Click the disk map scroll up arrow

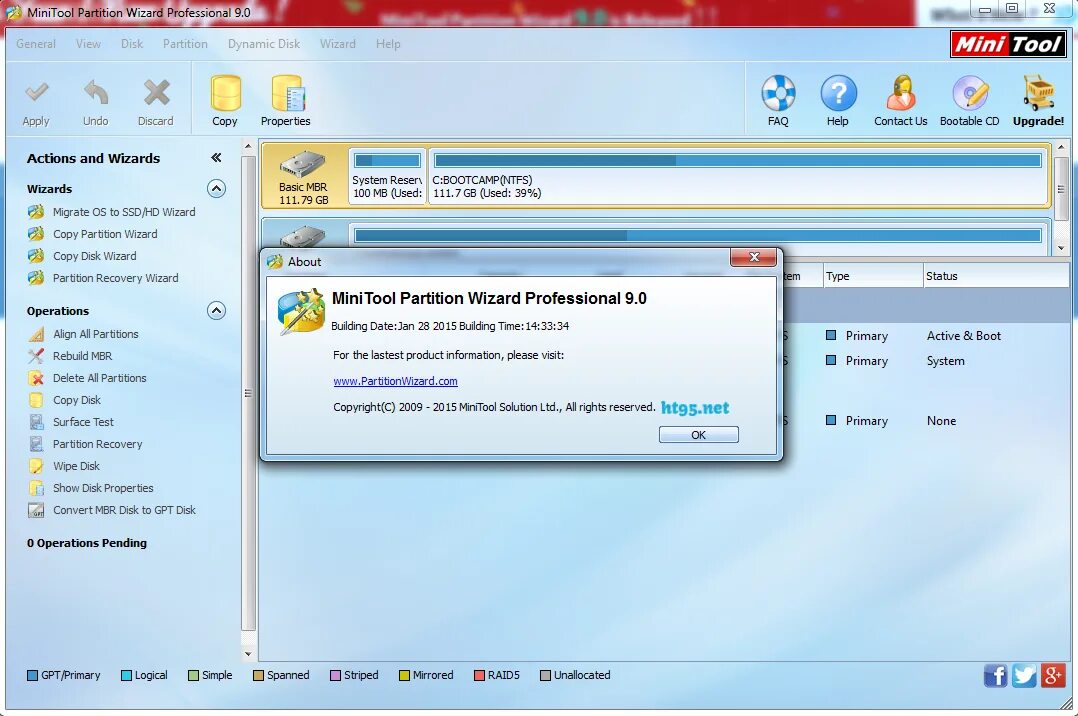pyautogui.click(x=1061, y=147)
